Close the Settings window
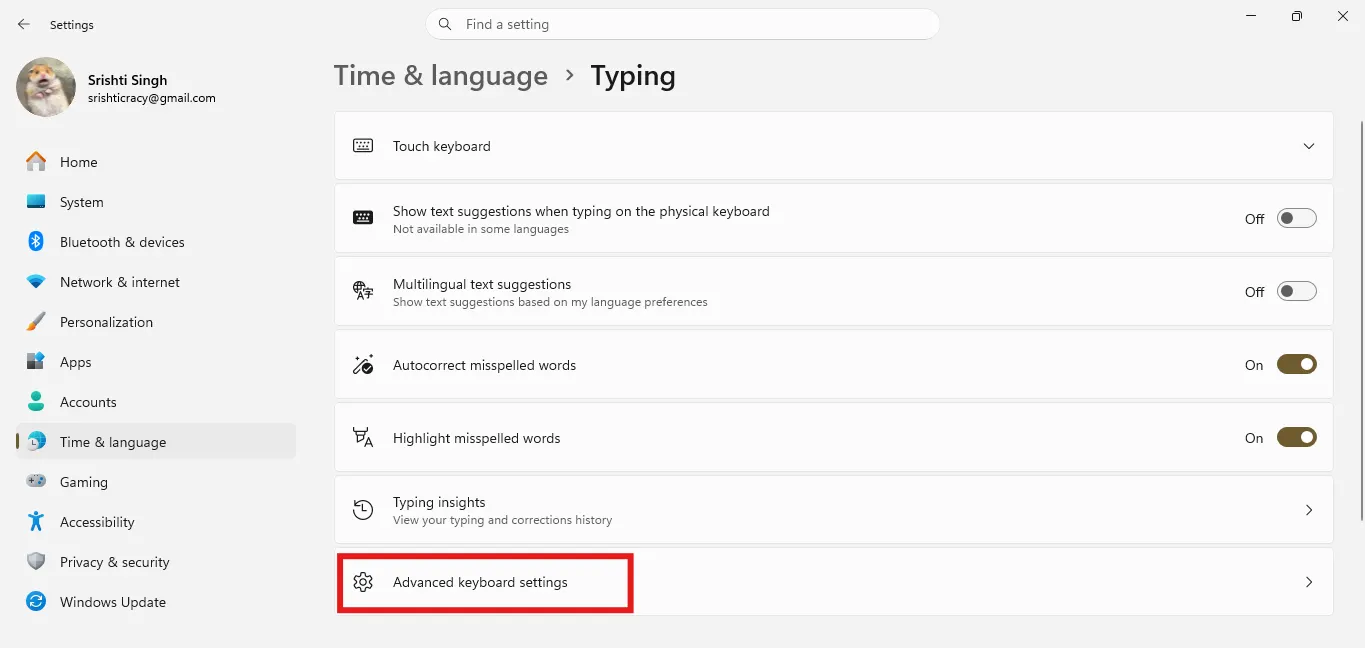Viewport: 1365px width, 648px height. (x=1343, y=16)
